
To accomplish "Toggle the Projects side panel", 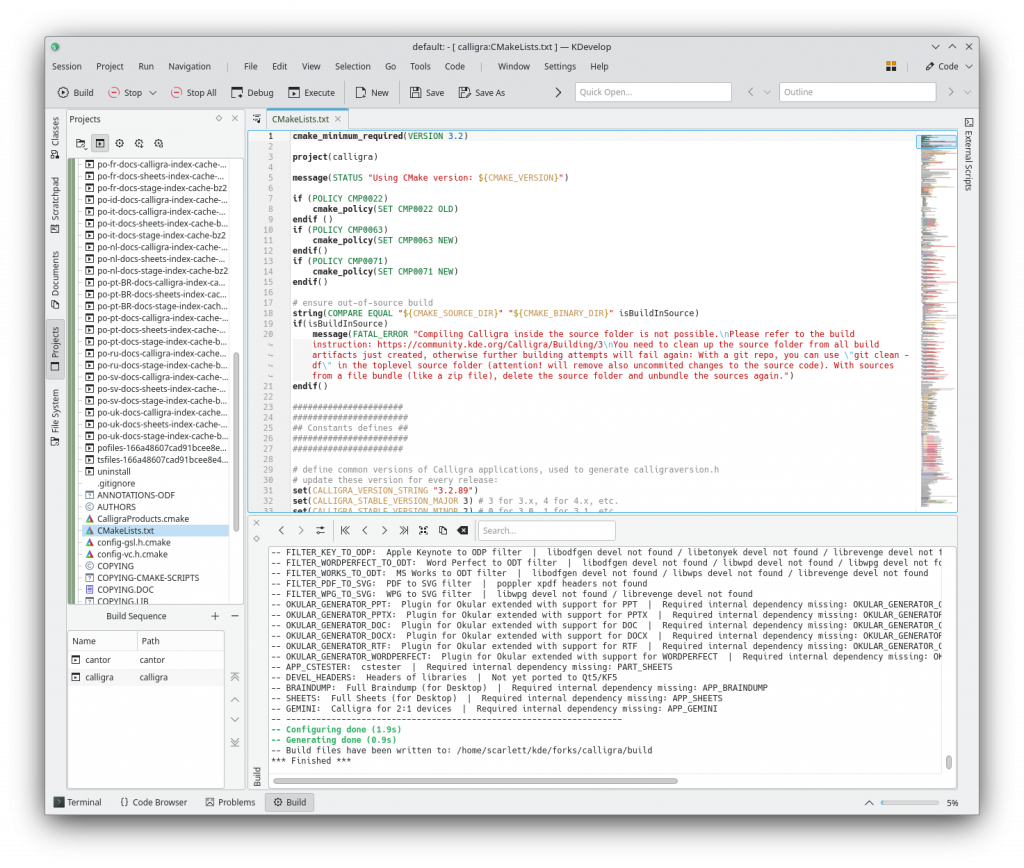I will (x=55, y=349).
